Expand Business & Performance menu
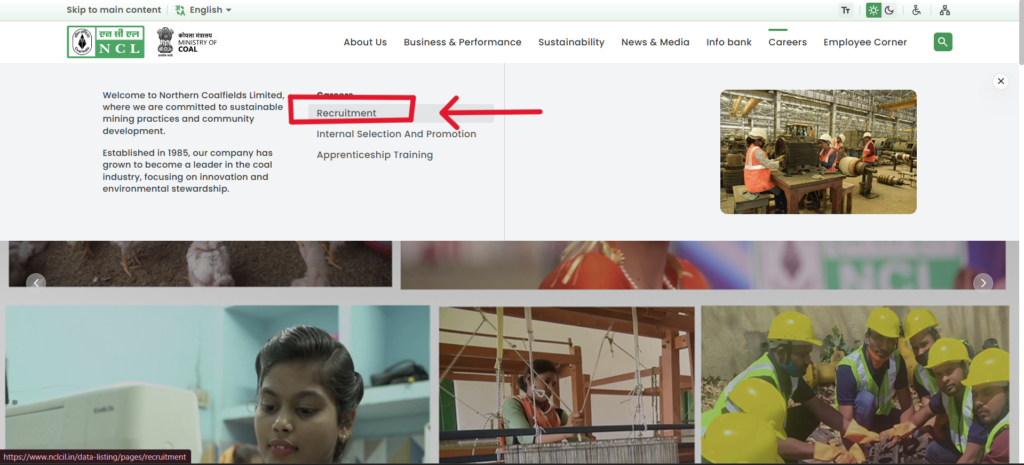The width and height of the screenshot is (1024, 465). pyautogui.click(x=462, y=42)
